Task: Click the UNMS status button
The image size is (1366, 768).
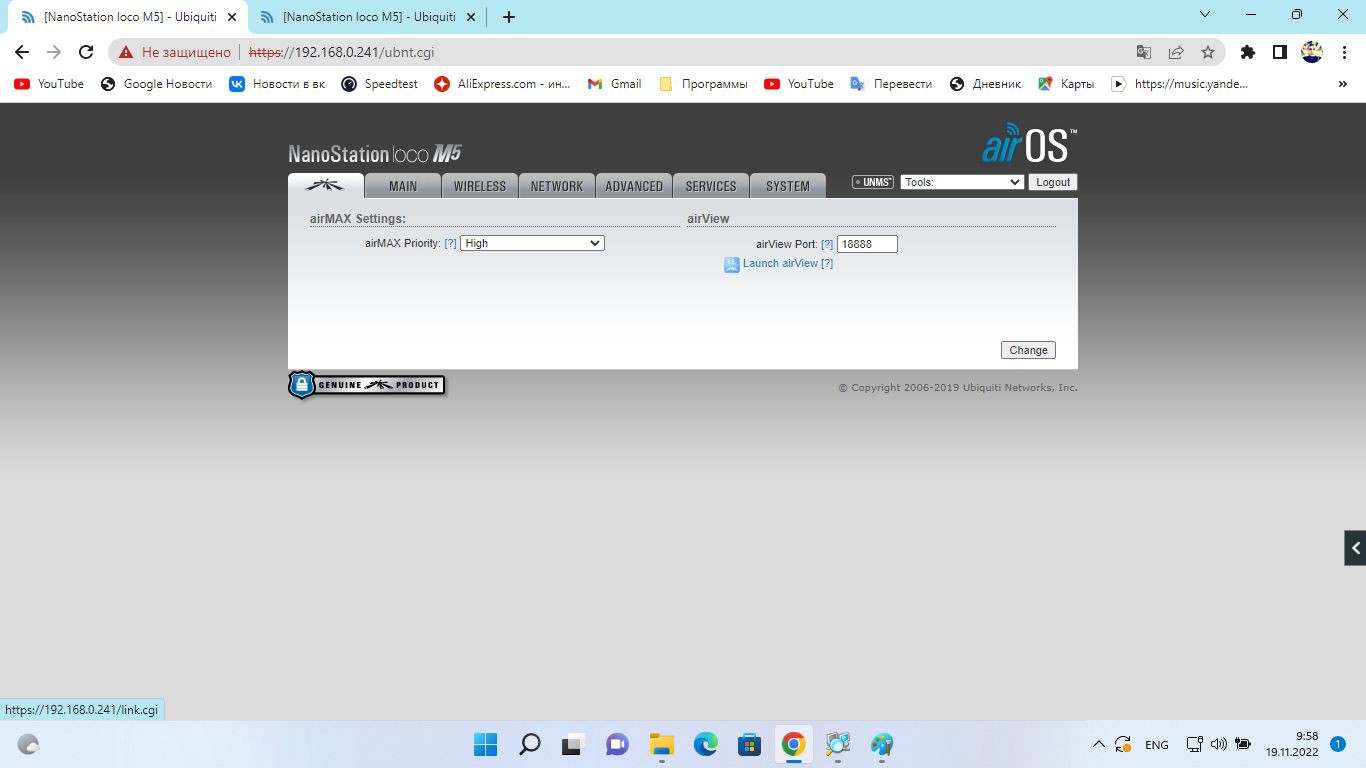Action: coord(872,182)
